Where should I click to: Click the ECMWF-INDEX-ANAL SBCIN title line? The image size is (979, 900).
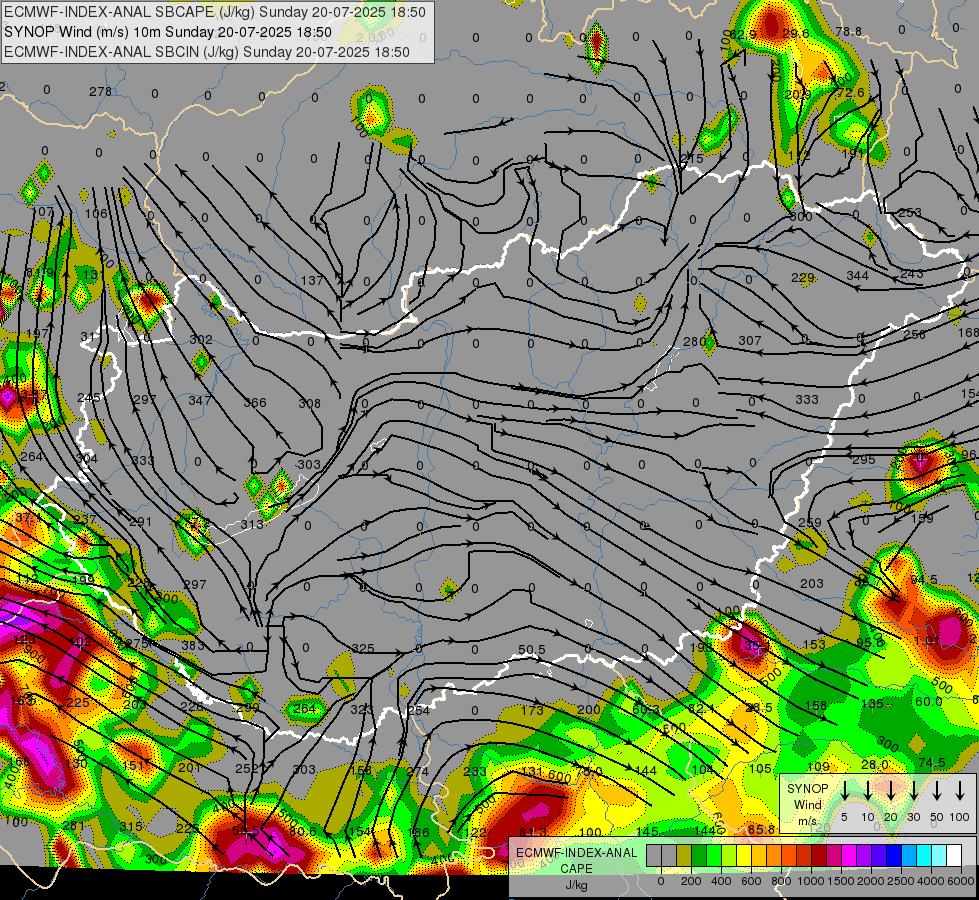[x=207, y=52]
